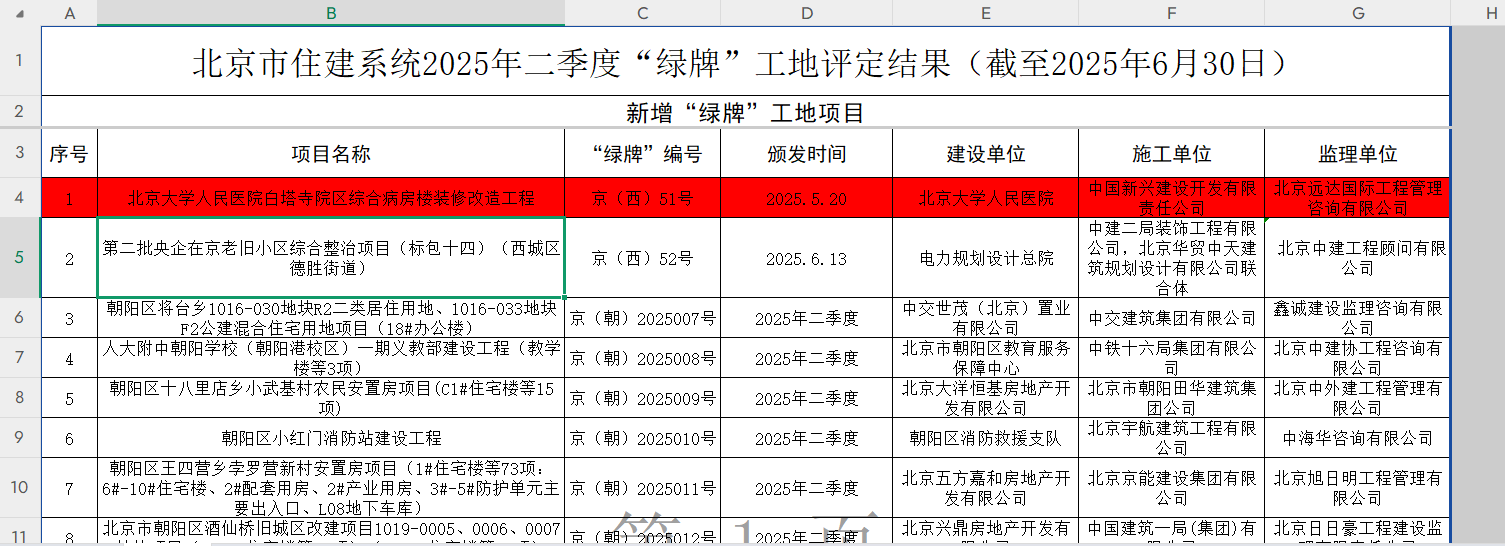Select row 10 header
The width and height of the screenshot is (1505, 546).
(20, 488)
